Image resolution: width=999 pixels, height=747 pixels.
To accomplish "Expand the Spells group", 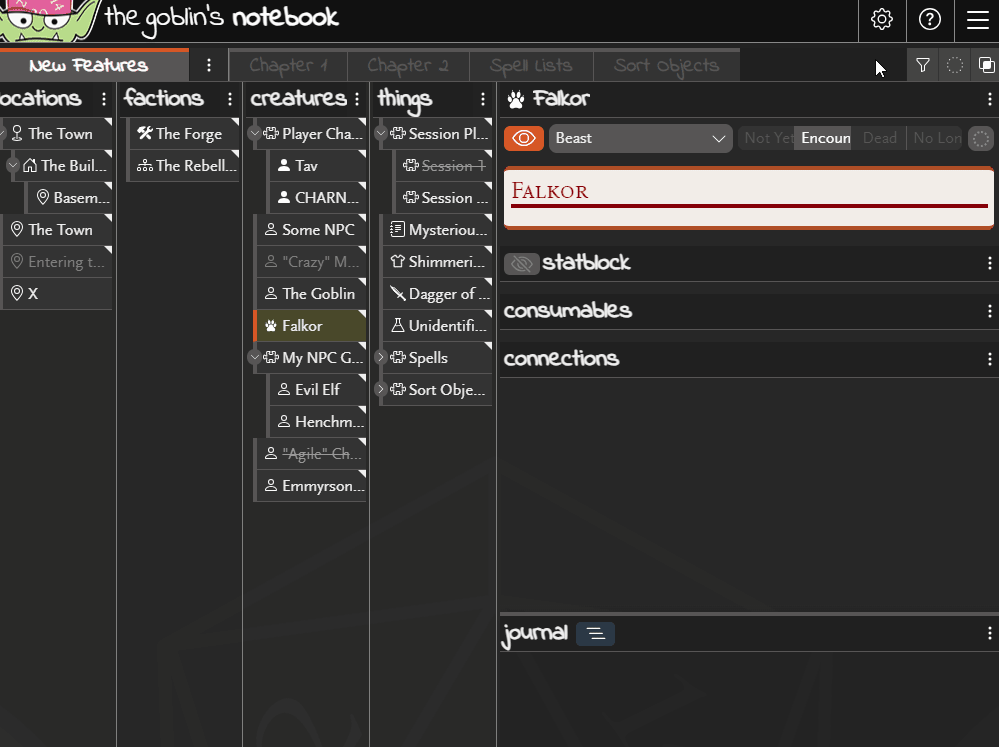I will (x=381, y=358).
